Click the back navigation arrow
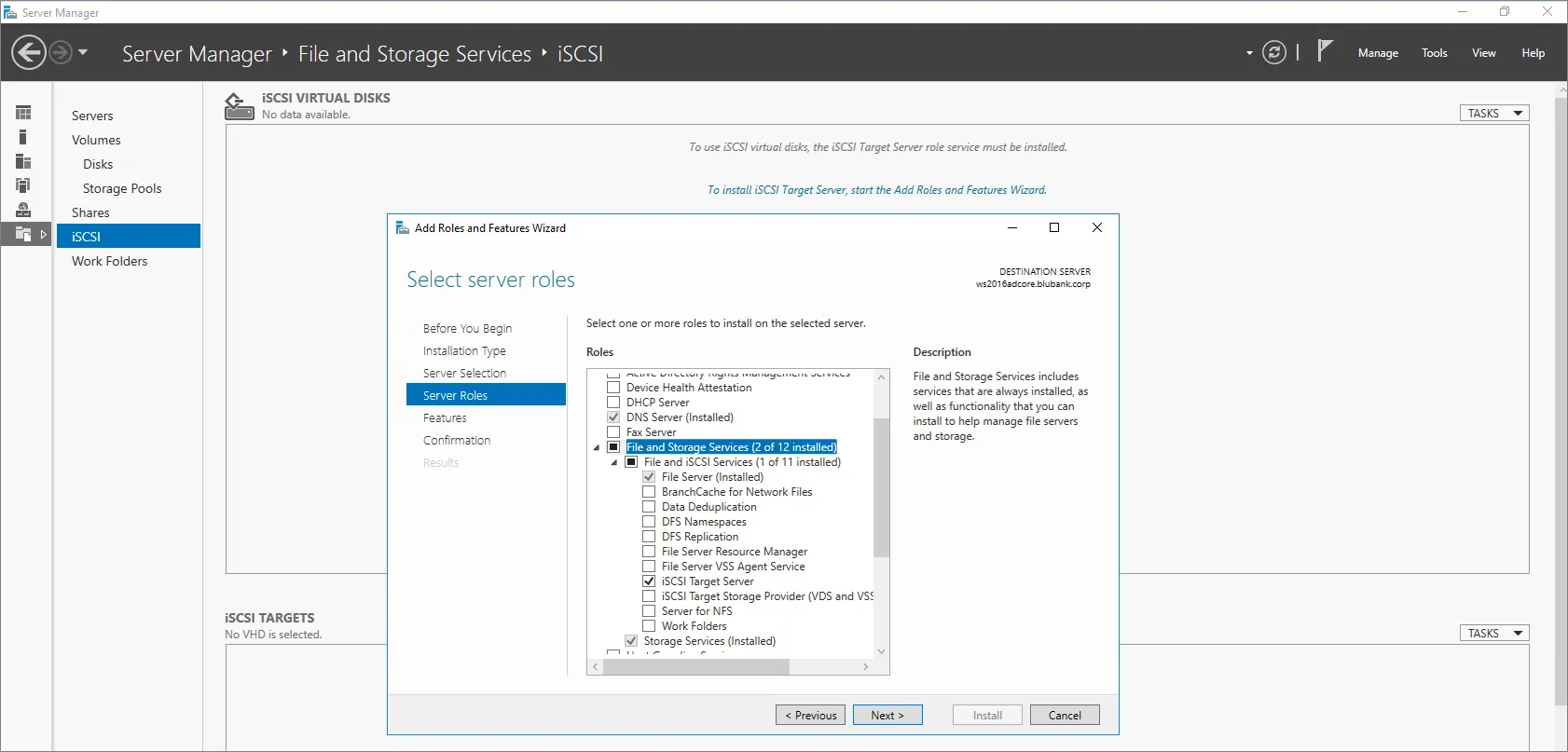The width and height of the screenshot is (1568, 752). click(x=29, y=52)
